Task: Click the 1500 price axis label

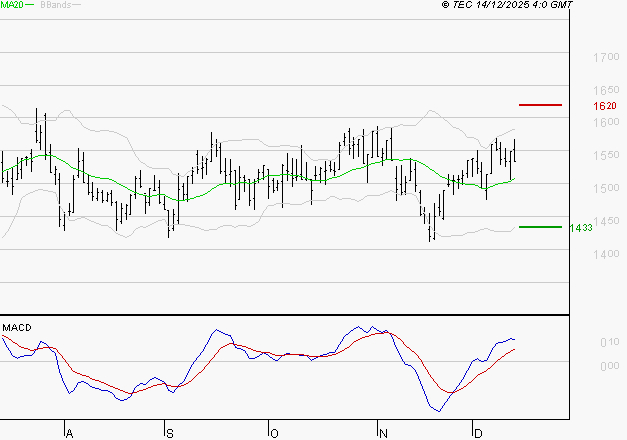Action: (x=606, y=188)
